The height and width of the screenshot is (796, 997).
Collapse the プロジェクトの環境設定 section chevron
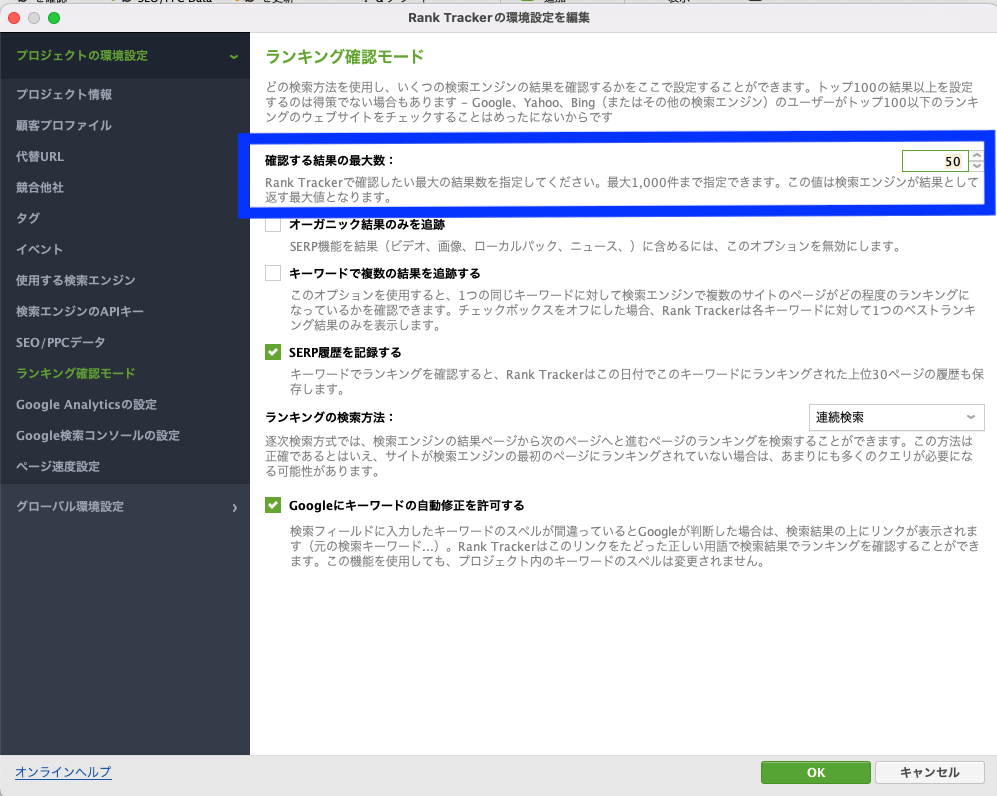tap(234, 57)
